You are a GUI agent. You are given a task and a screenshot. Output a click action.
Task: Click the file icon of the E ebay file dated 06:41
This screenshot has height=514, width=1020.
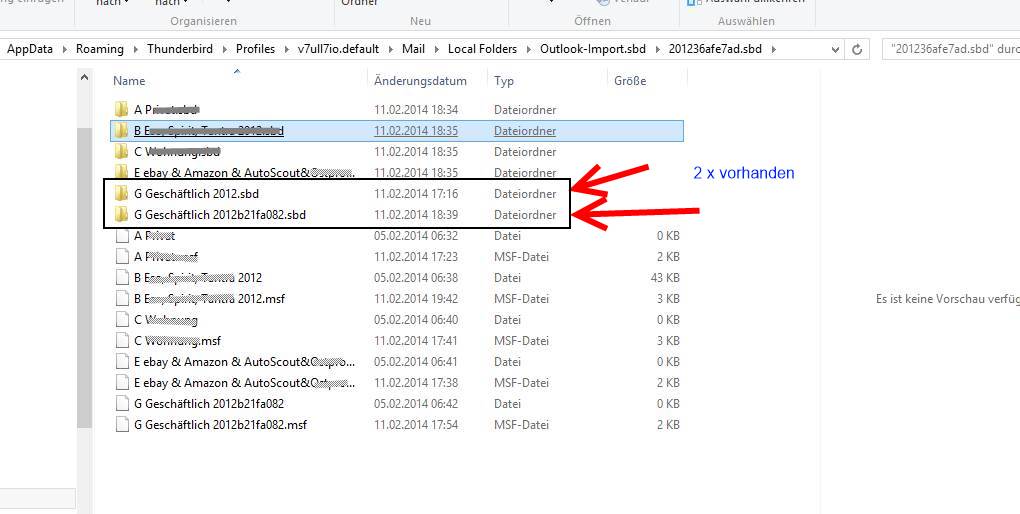pos(122,361)
